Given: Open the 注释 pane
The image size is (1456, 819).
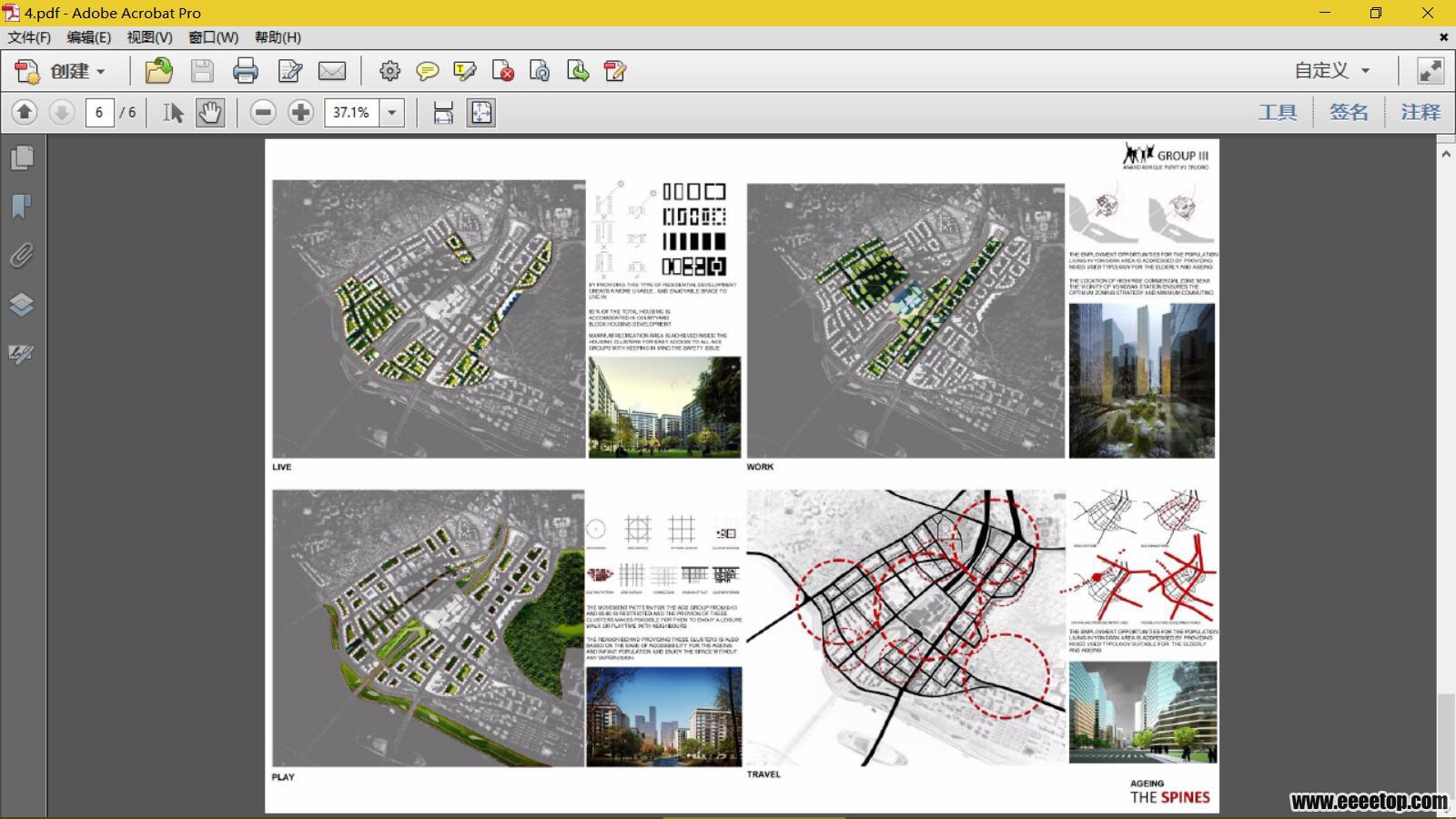Looking at the screenshot, I should point(1421,112).
